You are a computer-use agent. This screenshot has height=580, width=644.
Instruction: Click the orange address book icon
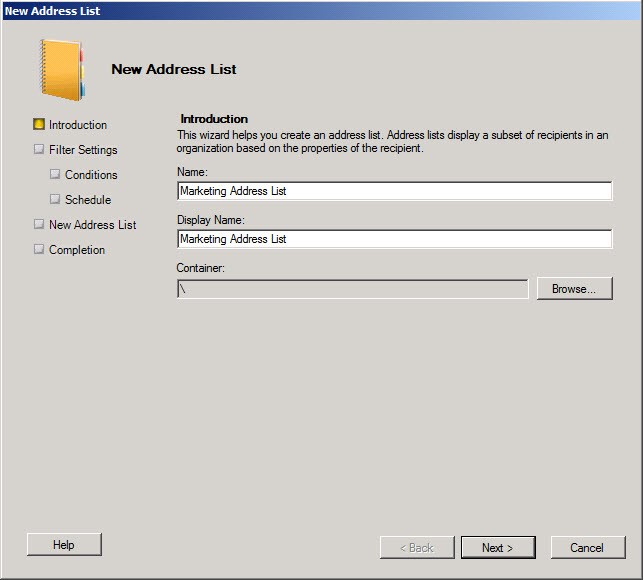[x=62, y=69]
